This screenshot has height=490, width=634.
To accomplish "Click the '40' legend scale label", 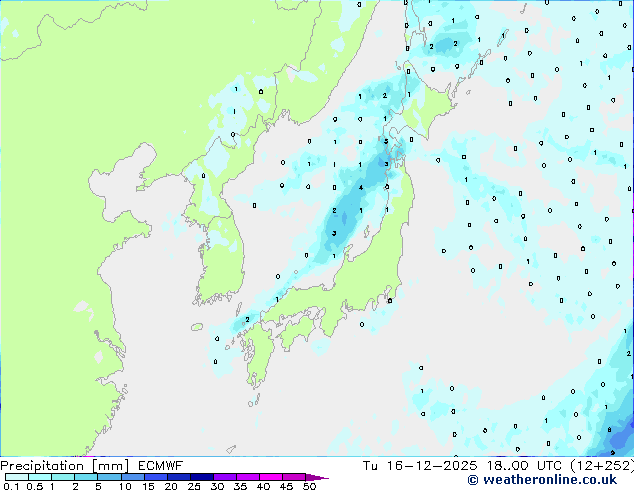I will click(x=263, y=486).
